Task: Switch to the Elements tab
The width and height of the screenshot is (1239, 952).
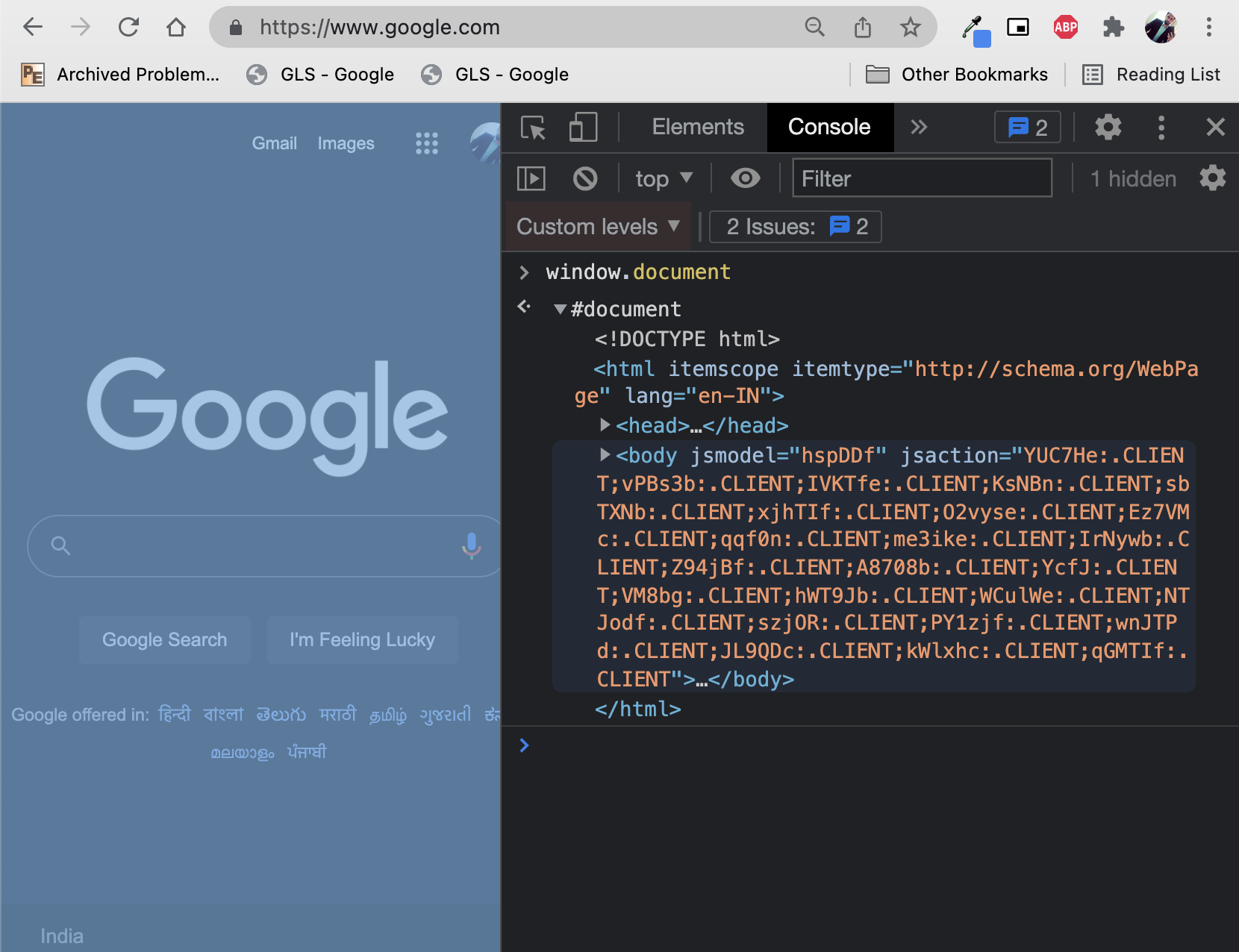Action: pos(697,128)
